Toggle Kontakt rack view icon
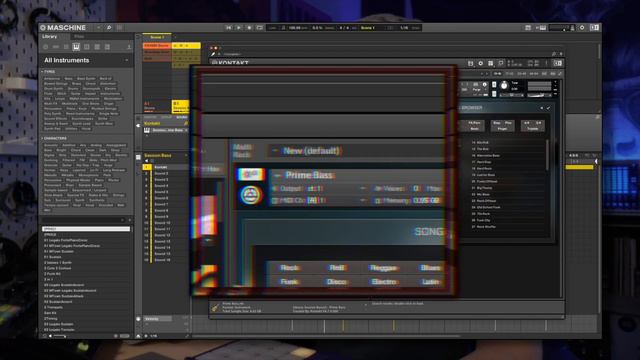The width and height of the screenshot is (640, 360). click(x=491, y=63)
